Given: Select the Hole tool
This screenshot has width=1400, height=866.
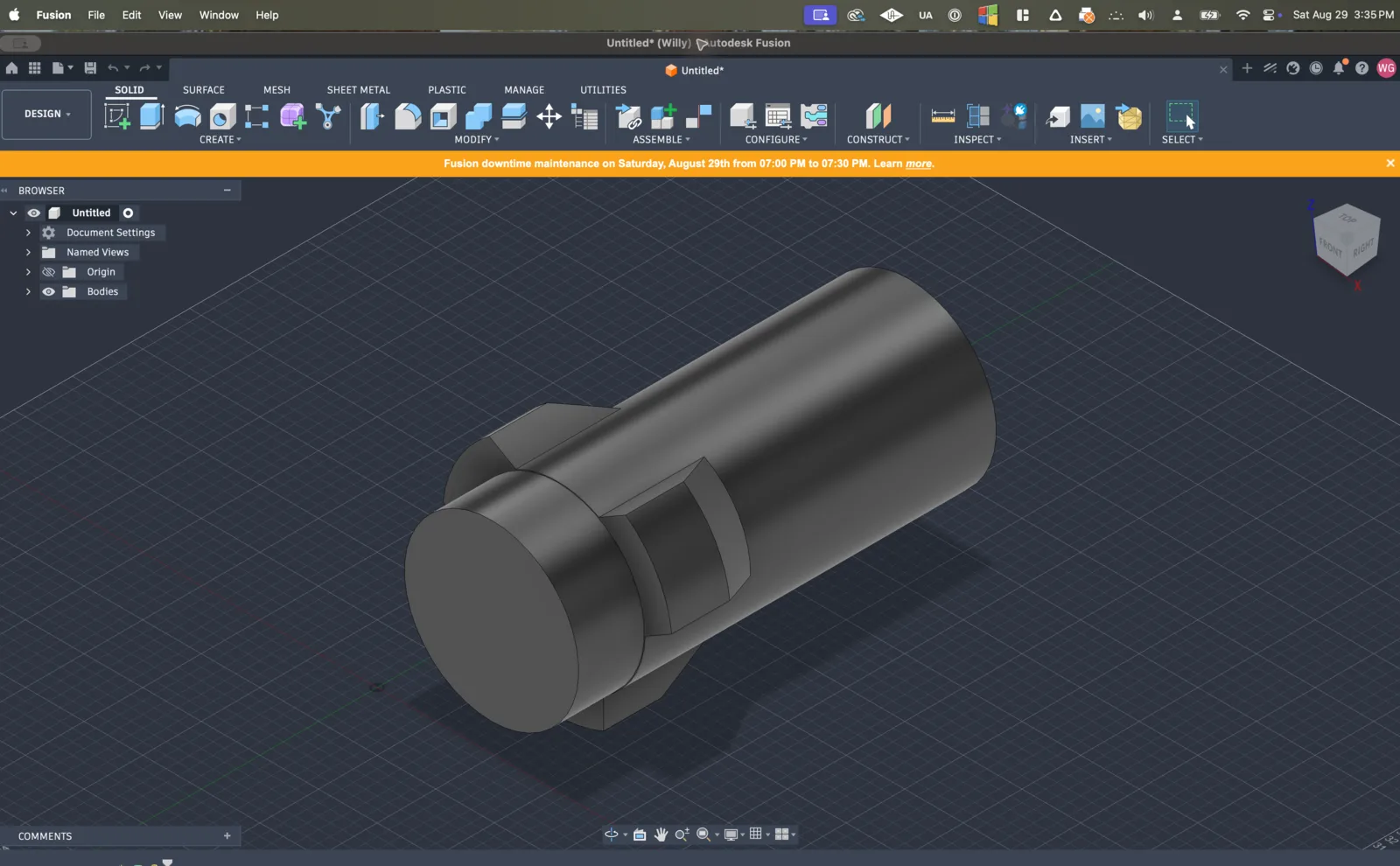Looking at the screenshot, I should (222, 116).
